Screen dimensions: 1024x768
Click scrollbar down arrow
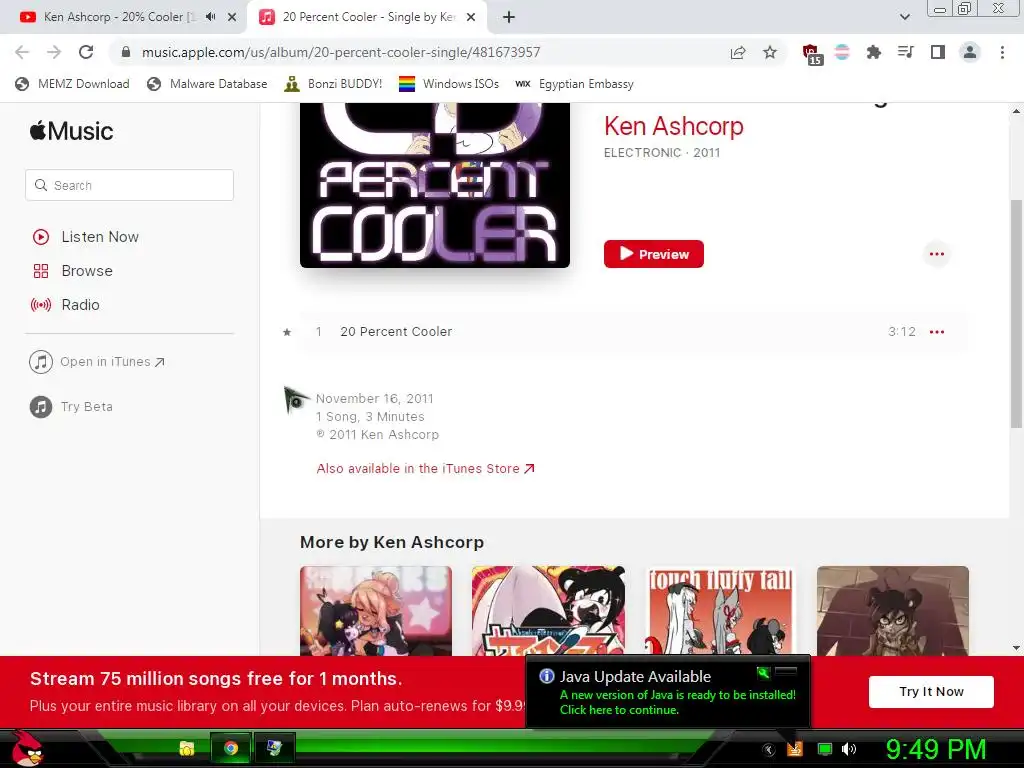click(1016, 648)
